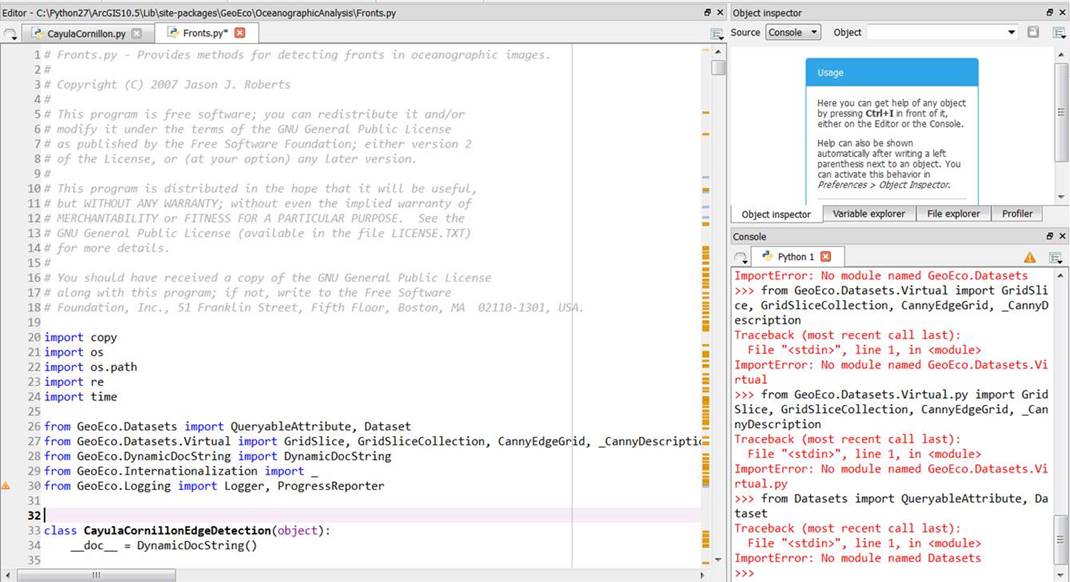Open the Console options menu icon
Screen dimensions: 1070x582
click(x=1056, y=257)
